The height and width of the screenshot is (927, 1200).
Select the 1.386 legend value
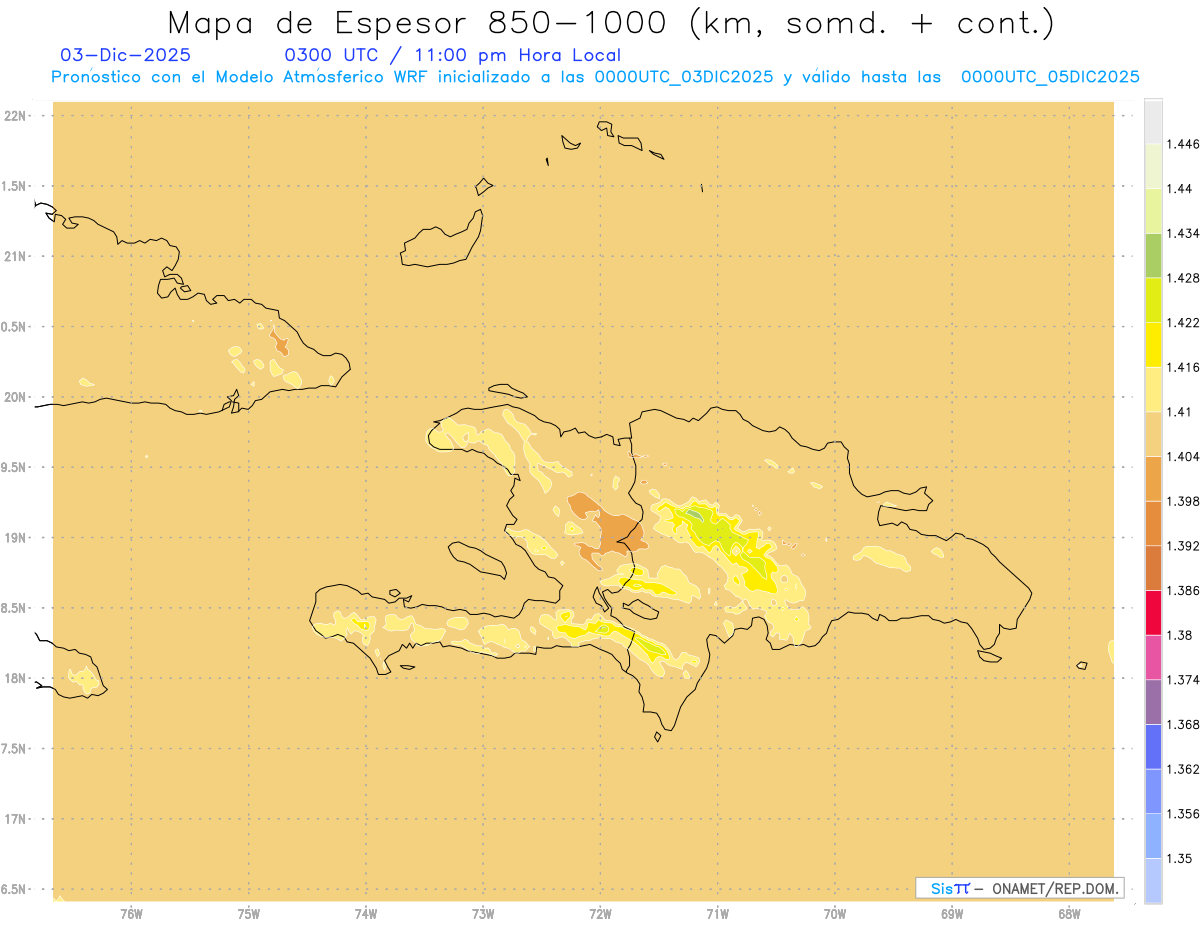coord(1185,591)
